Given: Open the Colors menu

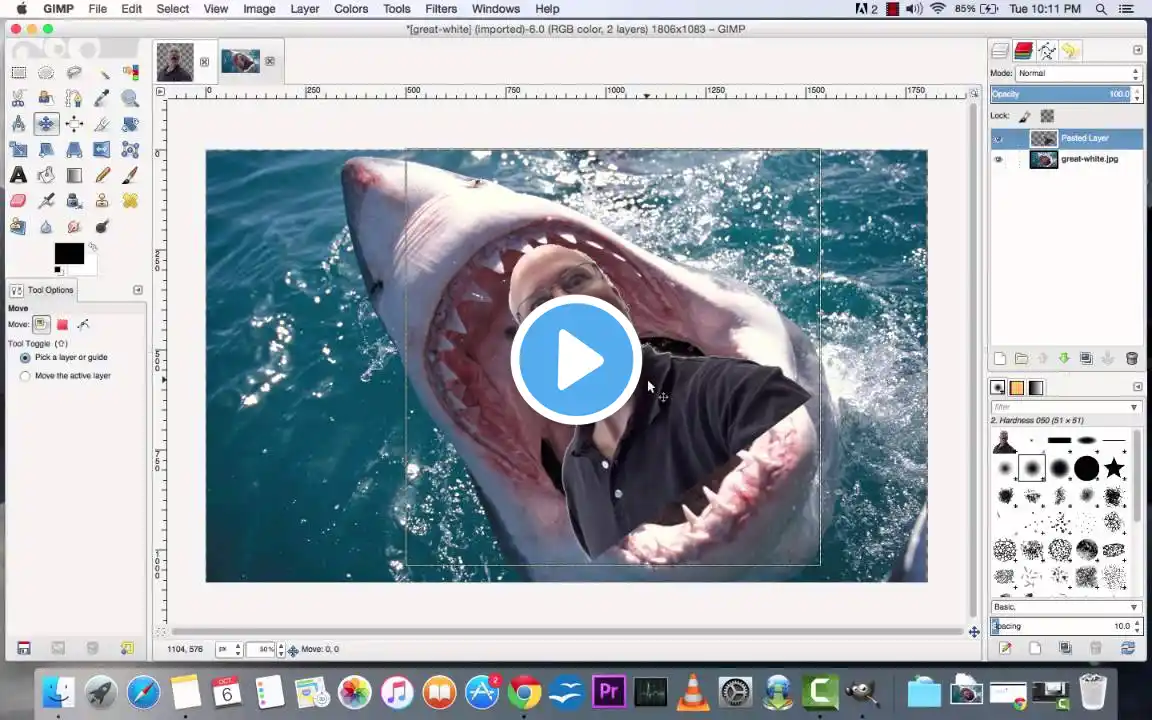Looking at the screenshot, I should pyautogui.click(x=351, y=9).
